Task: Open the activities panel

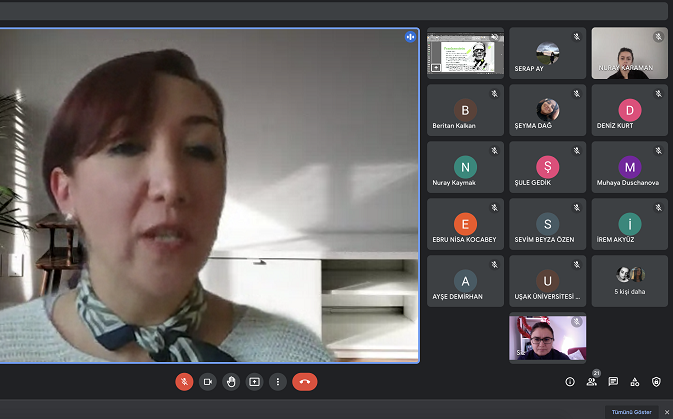Action: click(x=635, y=381)
